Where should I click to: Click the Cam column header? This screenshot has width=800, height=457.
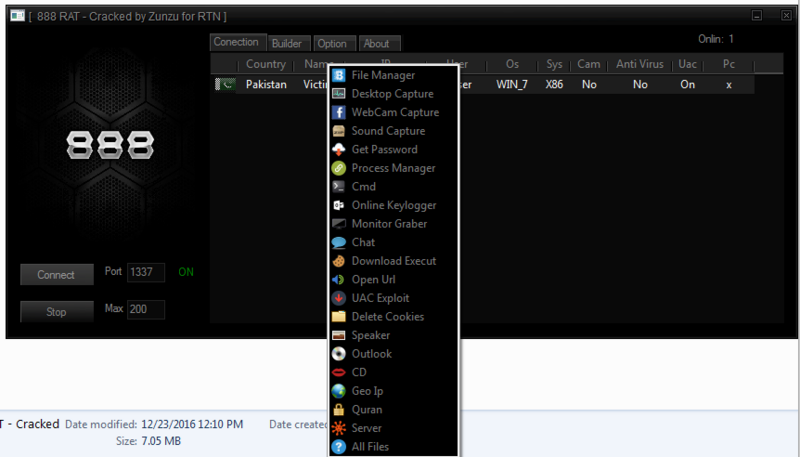pos(589,64)
